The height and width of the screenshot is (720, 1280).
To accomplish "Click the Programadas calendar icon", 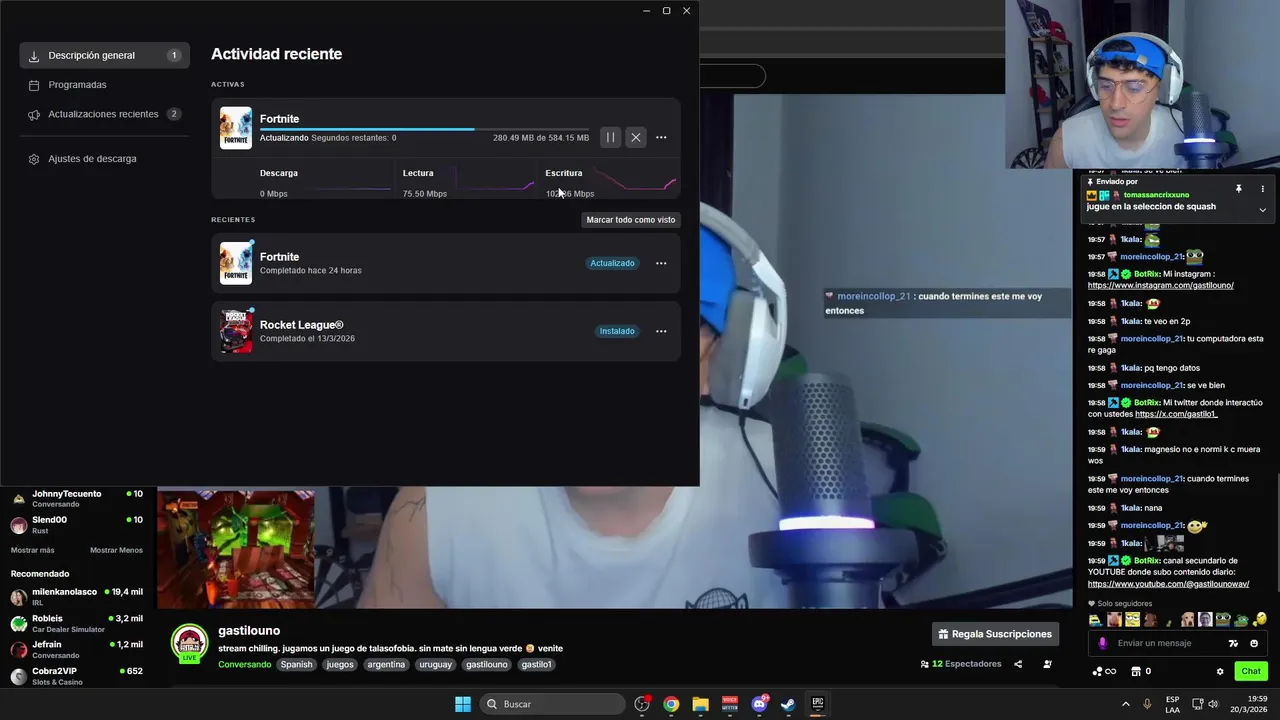I will click(x=34, y=85).
